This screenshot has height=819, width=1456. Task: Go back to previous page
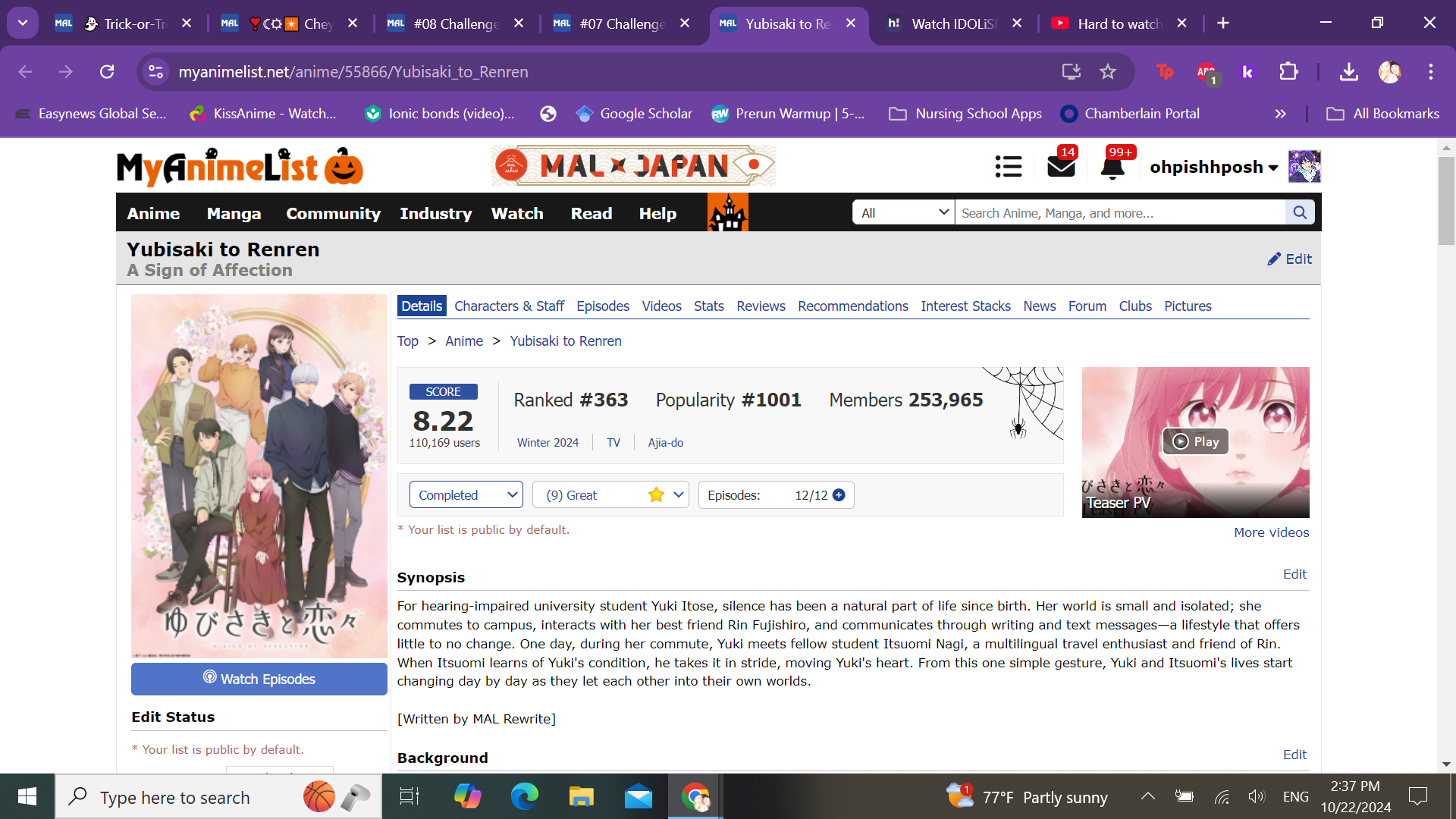click(25, 72)
